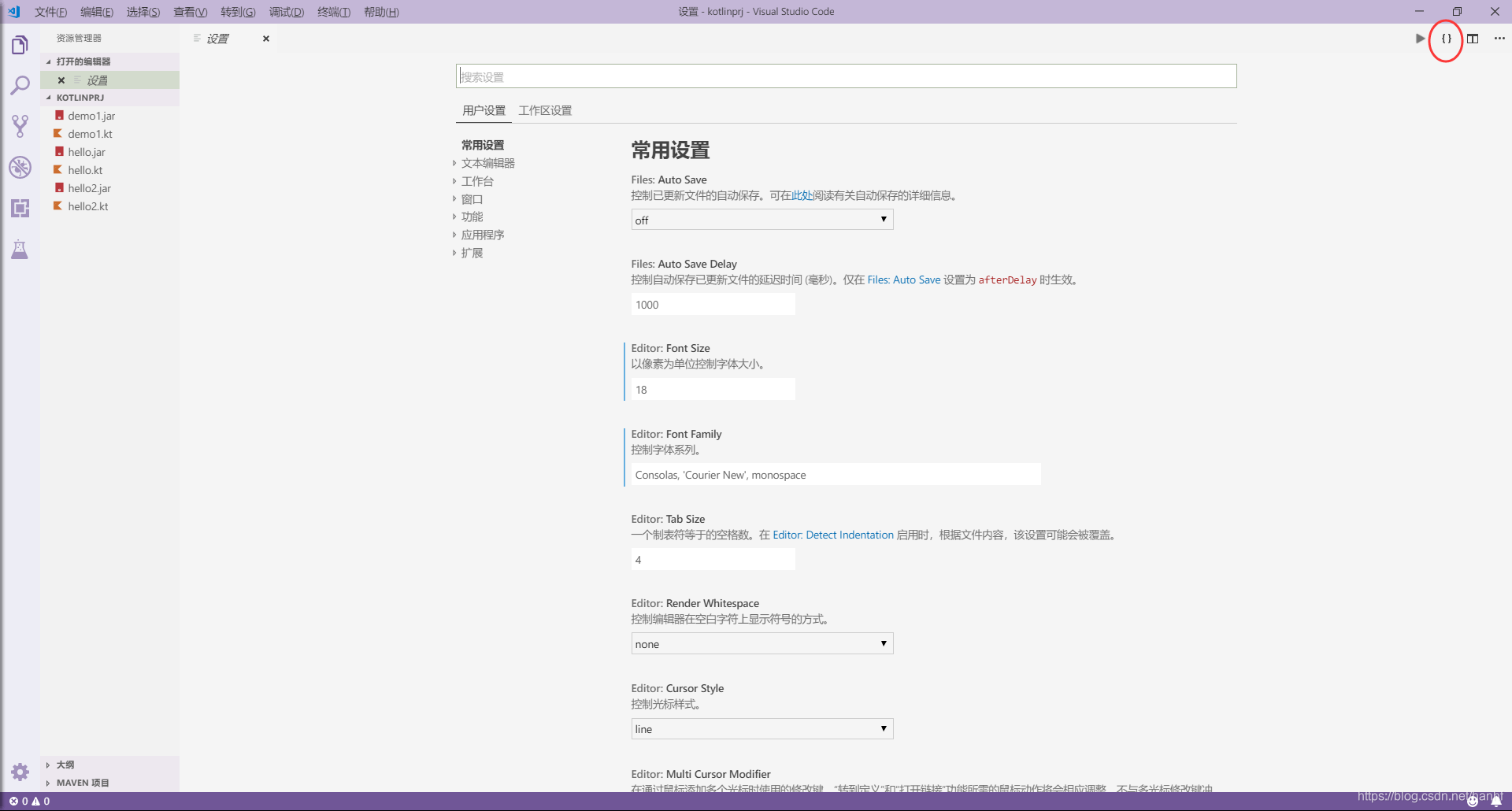Expand the MAVEN 项目 section
The image size is (1512, 811).
coord(110,783)
